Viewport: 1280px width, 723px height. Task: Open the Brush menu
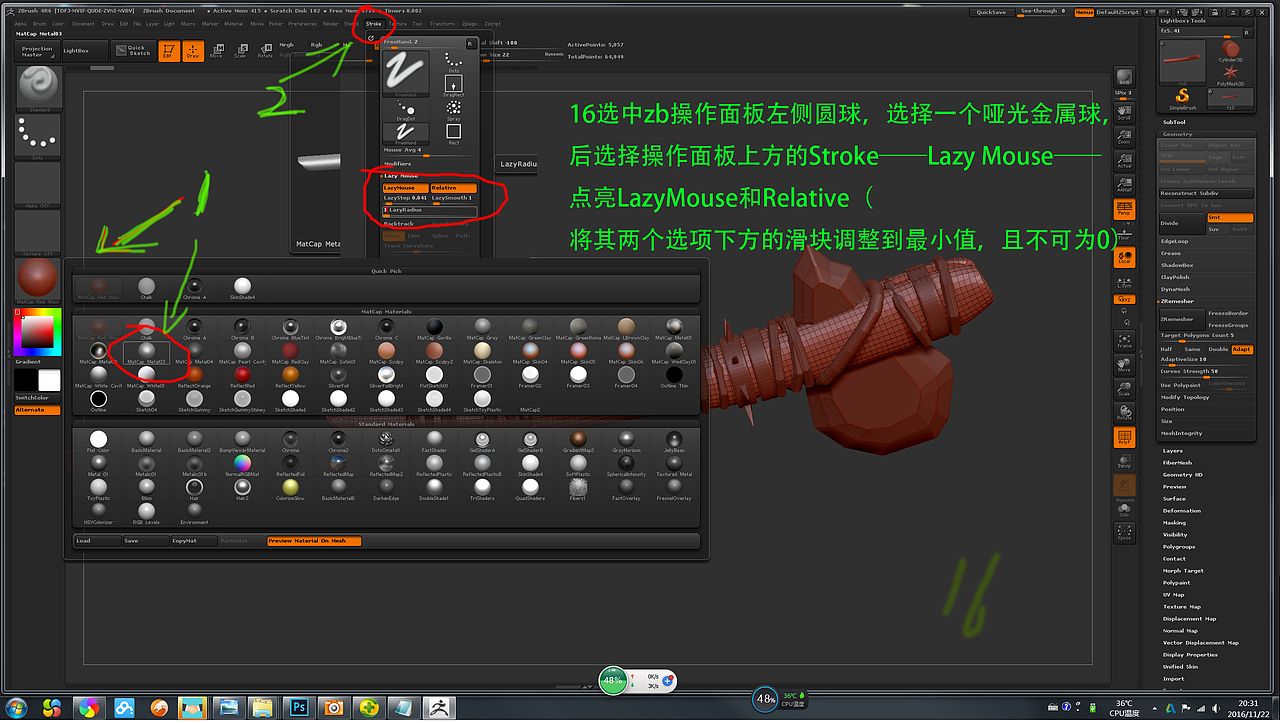(40, 23)
